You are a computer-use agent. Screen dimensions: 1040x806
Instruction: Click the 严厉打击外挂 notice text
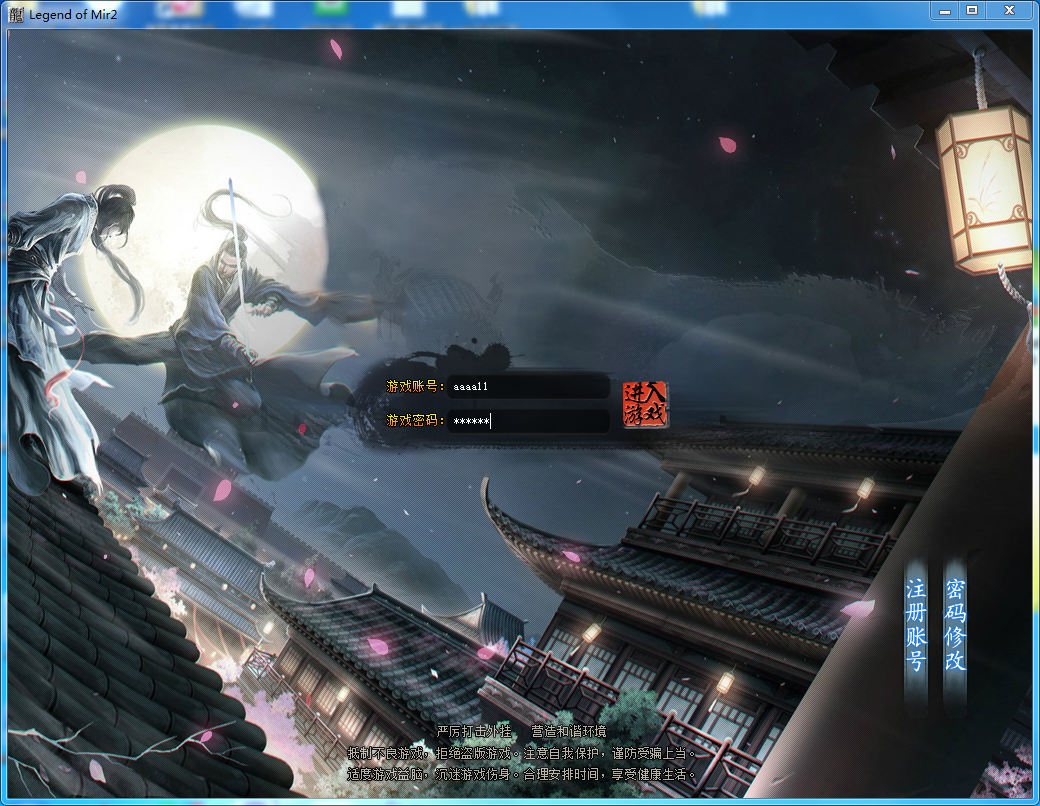coord(474,731)
